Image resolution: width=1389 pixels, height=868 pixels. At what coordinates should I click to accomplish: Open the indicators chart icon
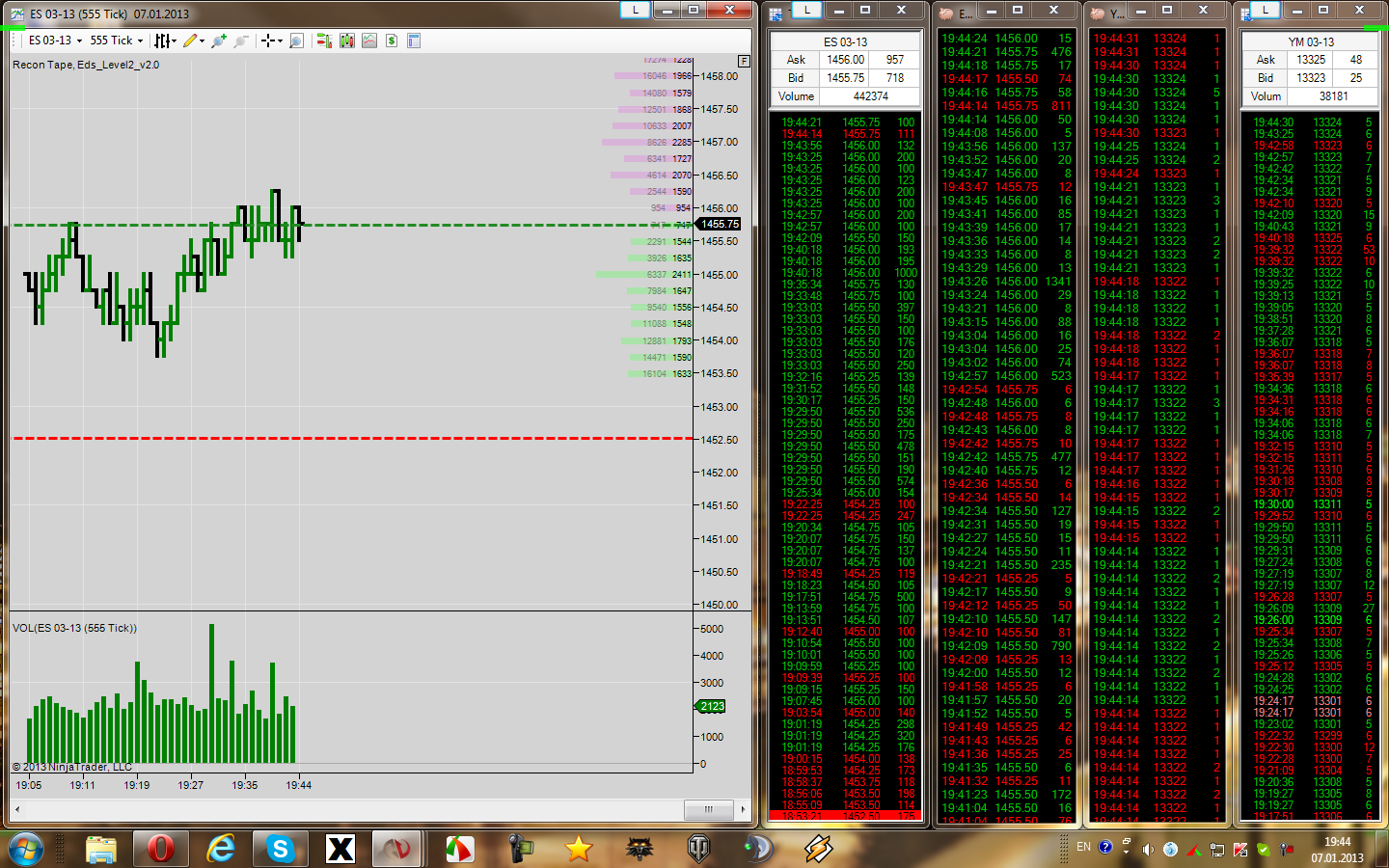pos(369,41)
